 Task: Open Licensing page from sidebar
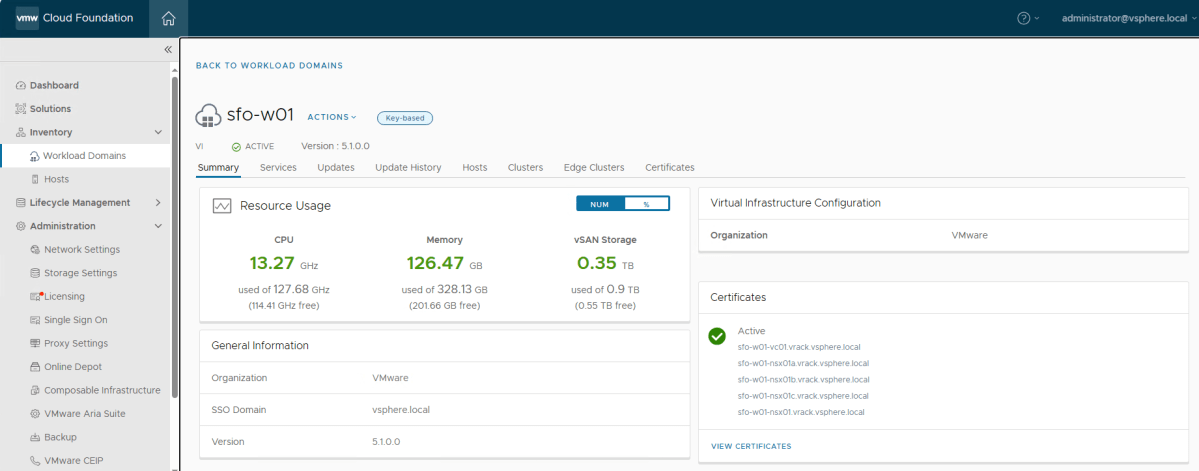point(64,296)
